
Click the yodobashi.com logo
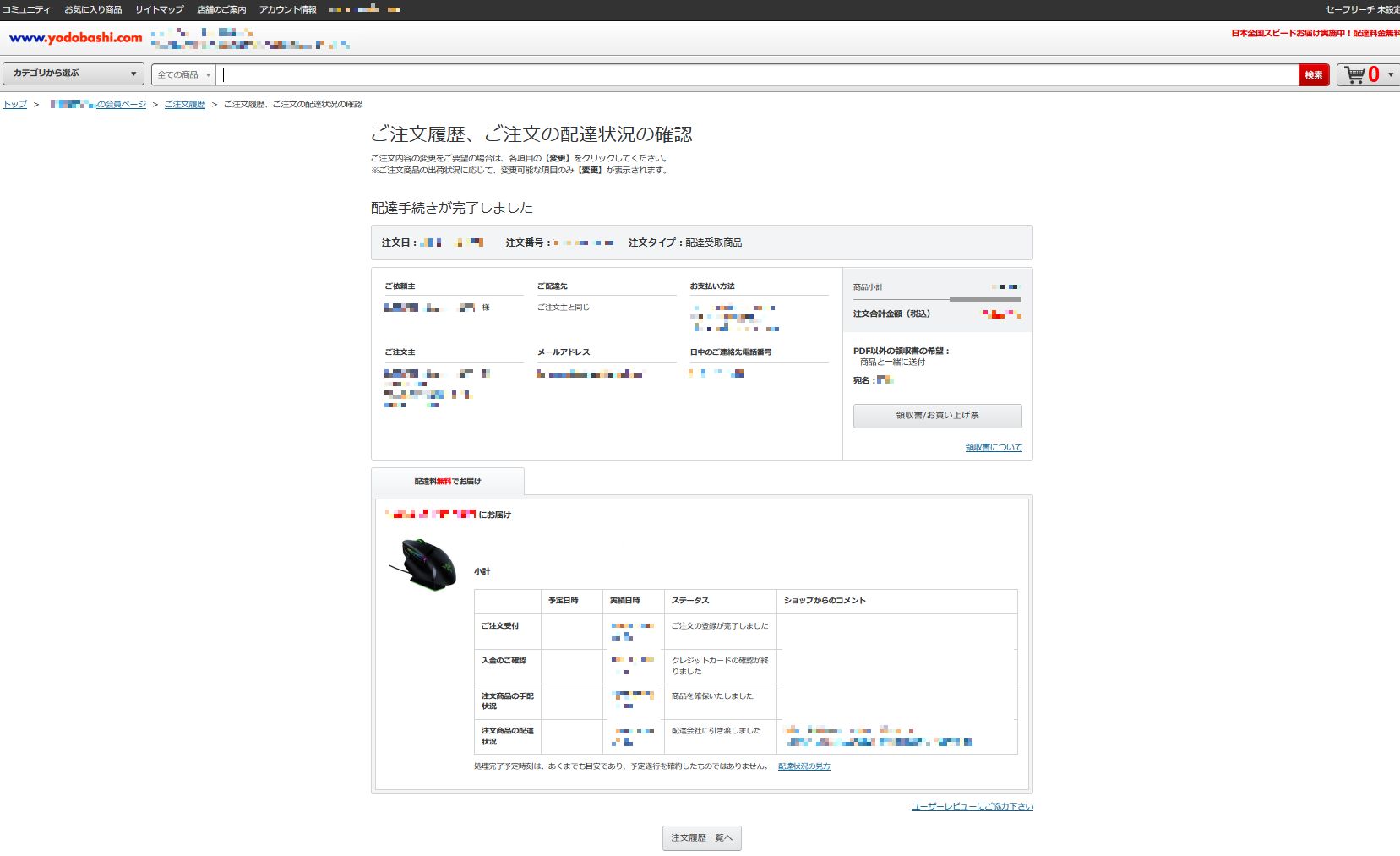tap(76, 38)
